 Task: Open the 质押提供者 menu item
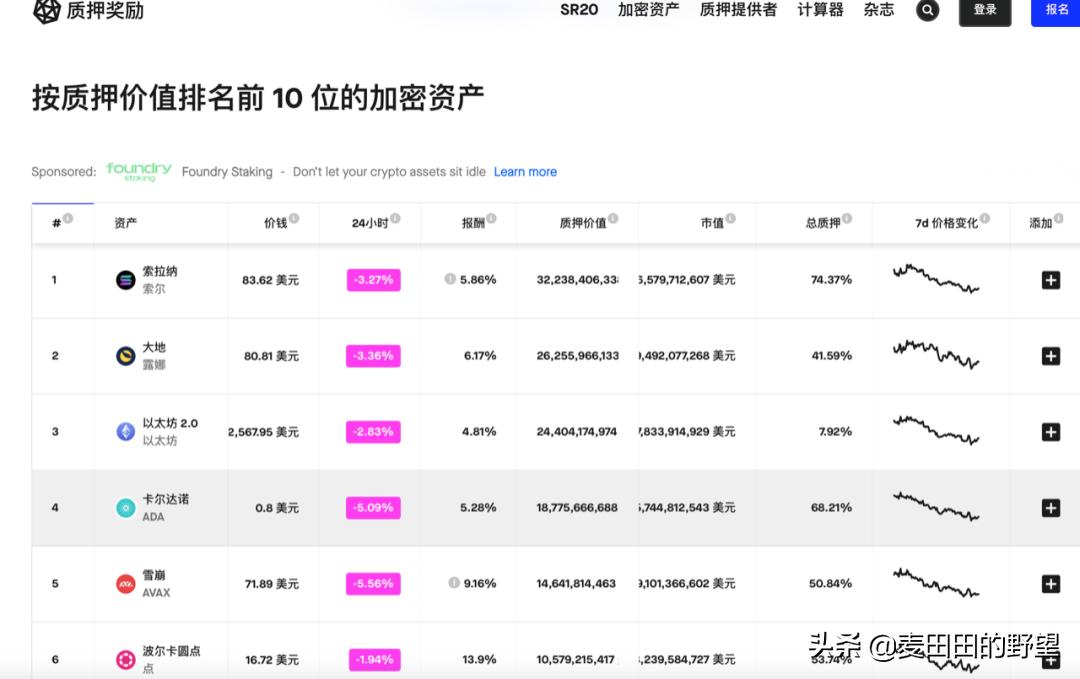point(738,10)
